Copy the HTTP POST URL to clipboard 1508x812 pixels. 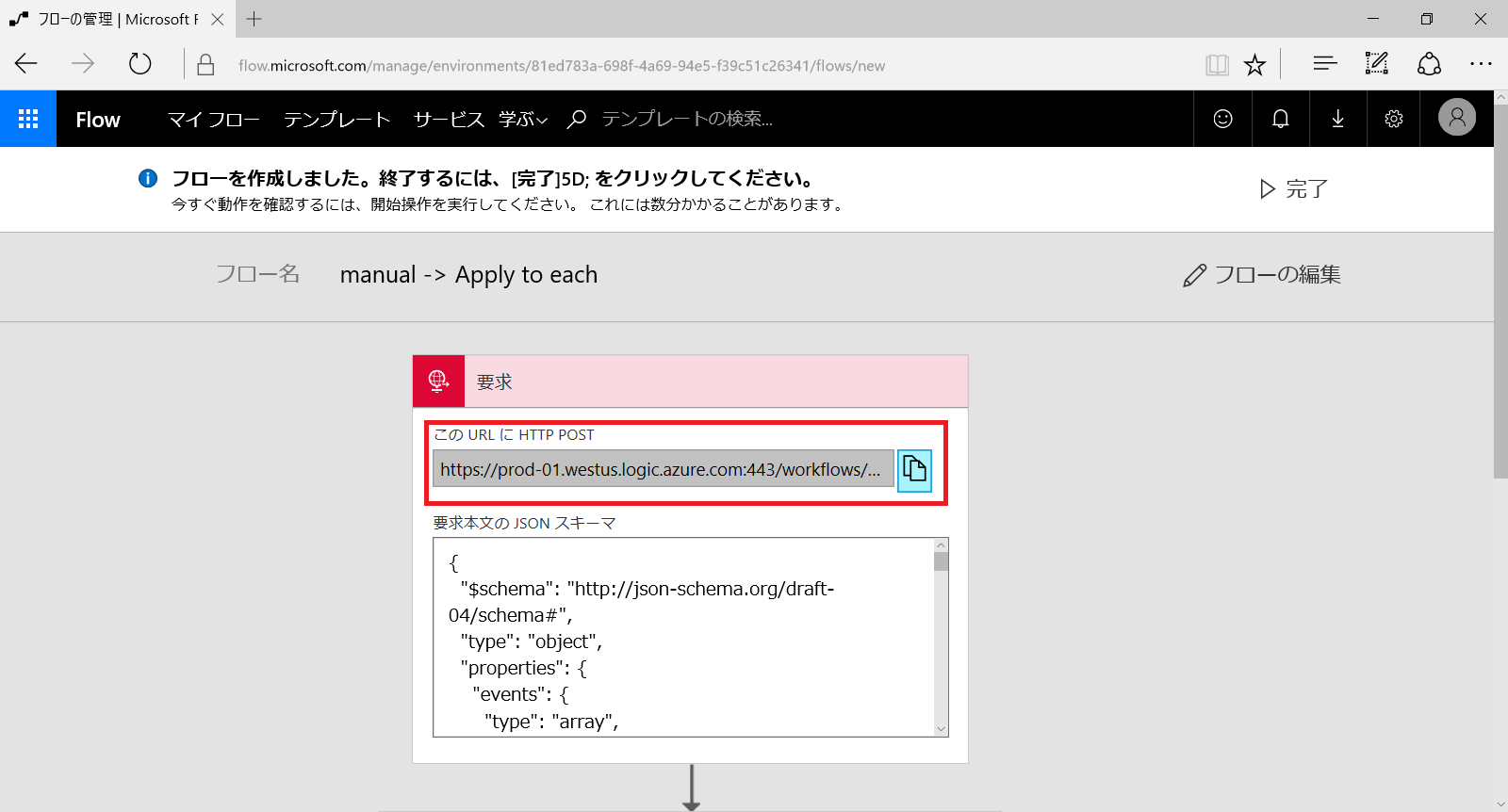click(914, 470)
